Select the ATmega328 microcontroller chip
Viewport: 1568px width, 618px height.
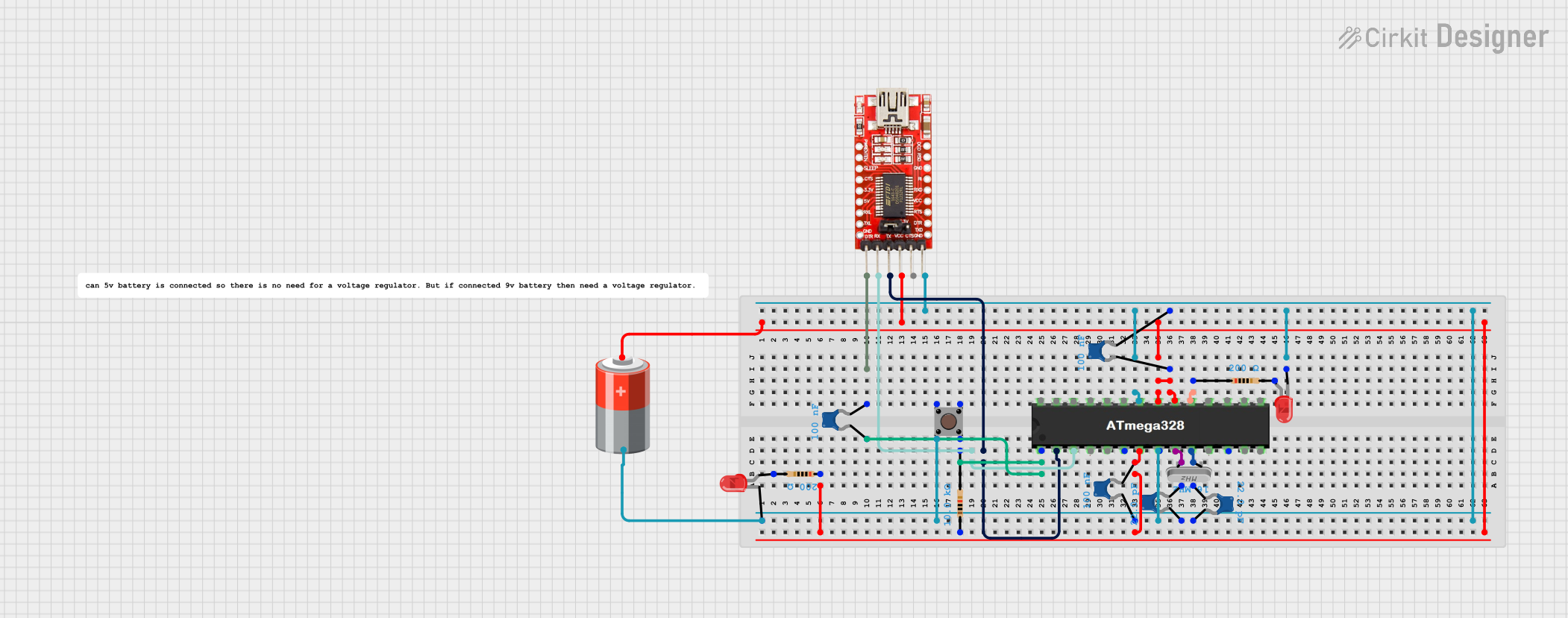point(1150,426)
